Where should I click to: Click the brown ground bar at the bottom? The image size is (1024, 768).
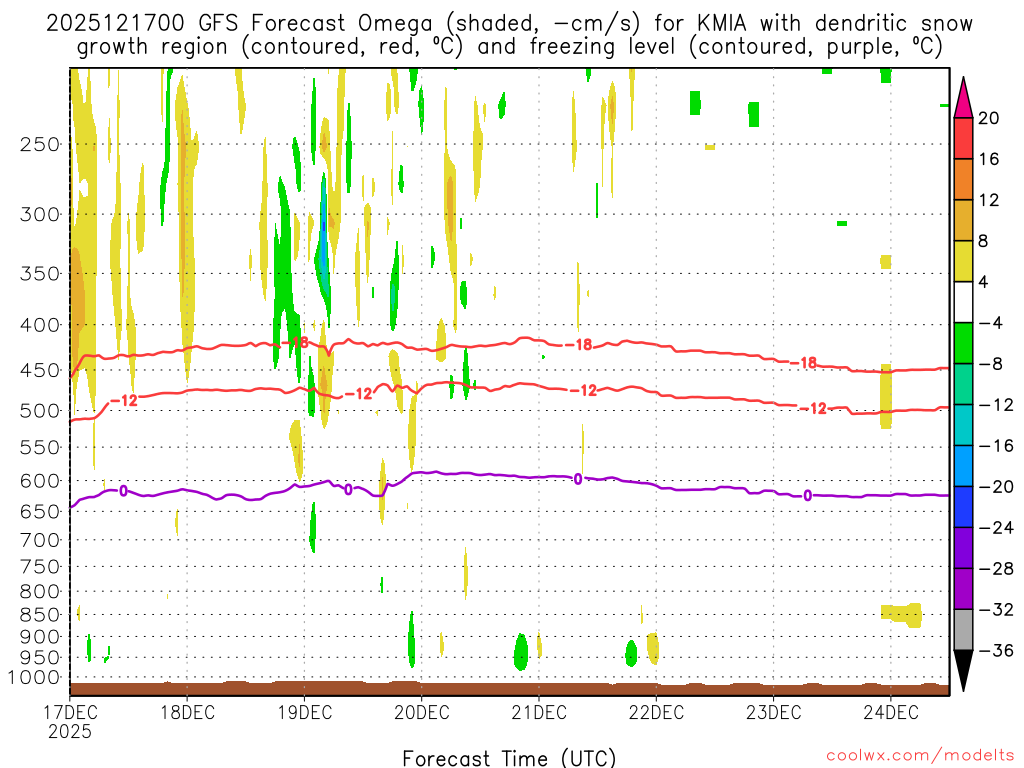[509, 688]
